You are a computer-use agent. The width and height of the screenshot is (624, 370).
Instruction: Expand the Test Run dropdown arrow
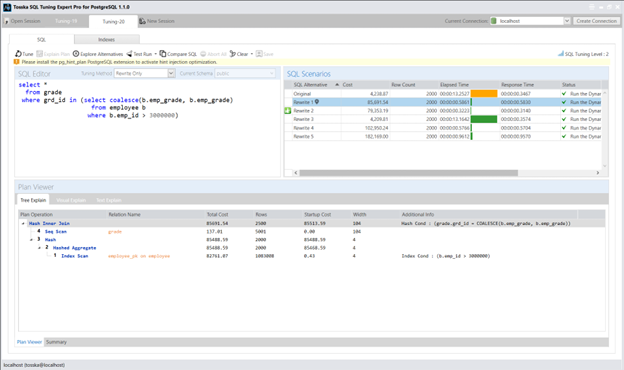point(156,54)
